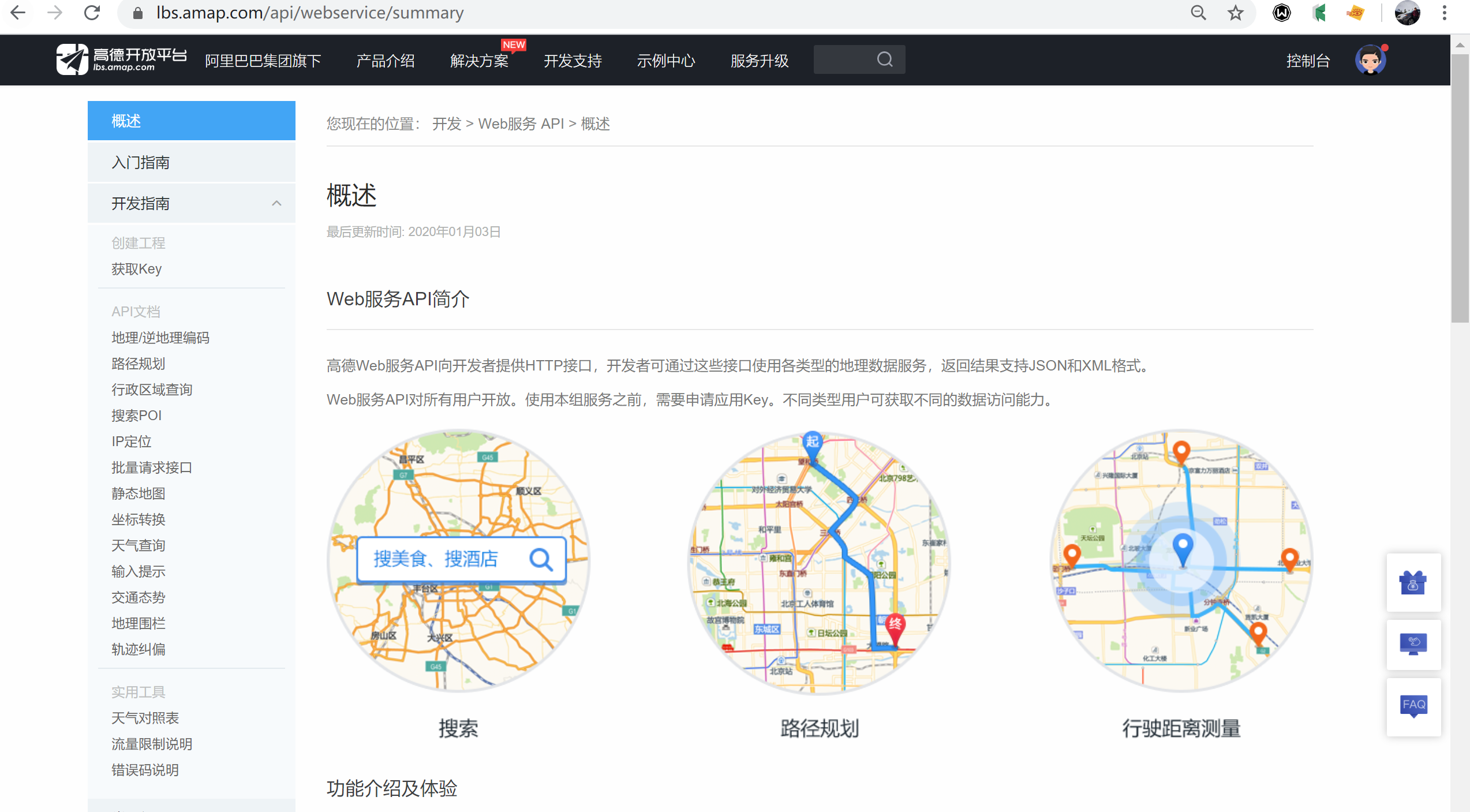Open Chrome three-dot menu
This screenshot has height=812, width=1470.
1445,13
